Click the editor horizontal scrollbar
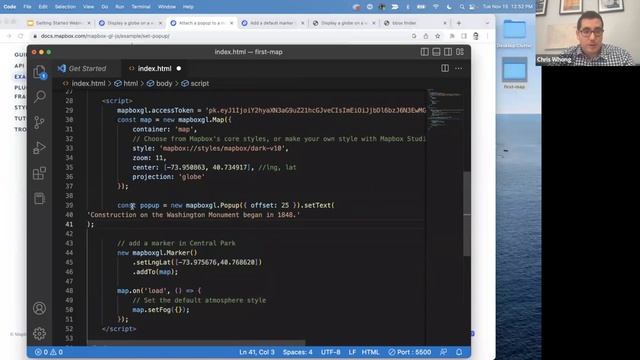The height and width of the screenshot is (360, 640). 196,343
